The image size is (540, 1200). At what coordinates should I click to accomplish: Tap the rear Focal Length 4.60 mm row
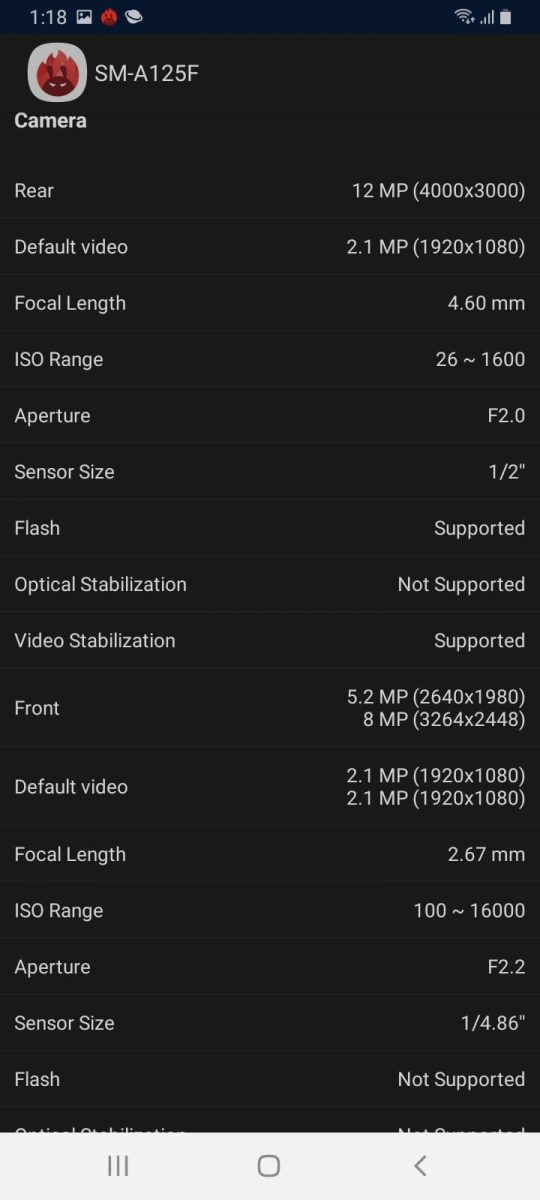[x=270, y=303]
